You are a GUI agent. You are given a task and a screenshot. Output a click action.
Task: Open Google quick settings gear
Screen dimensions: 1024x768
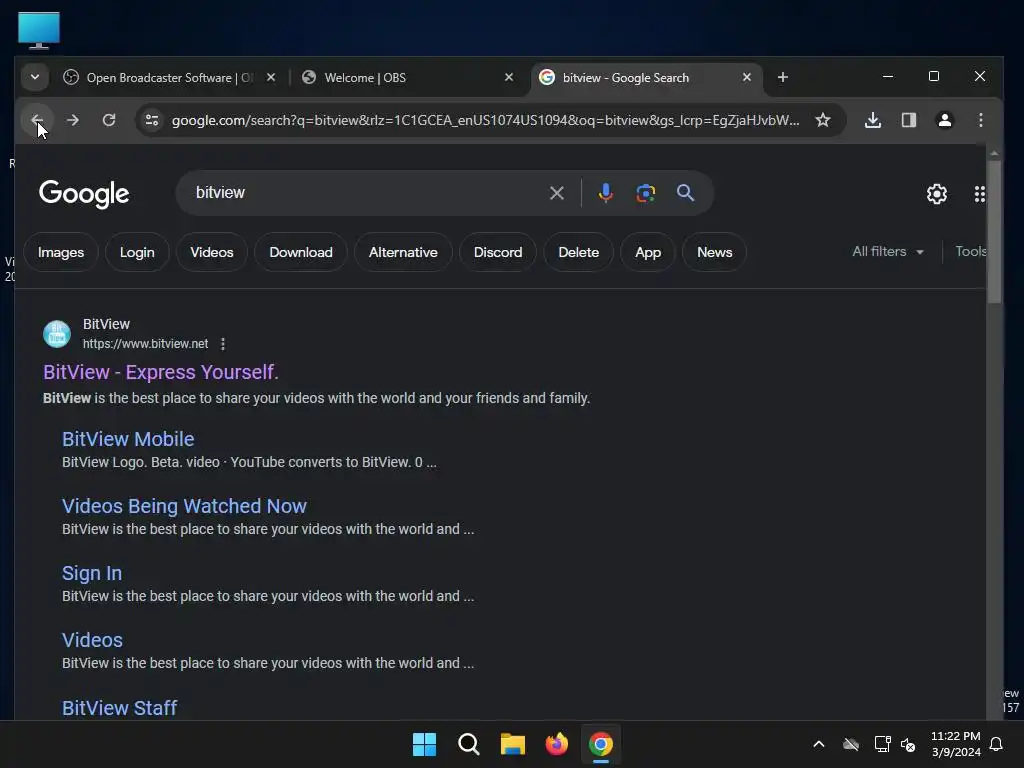pos(937,194)
